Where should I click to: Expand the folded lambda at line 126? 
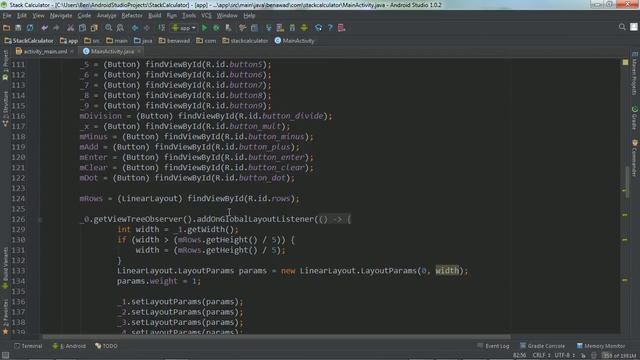334,219
